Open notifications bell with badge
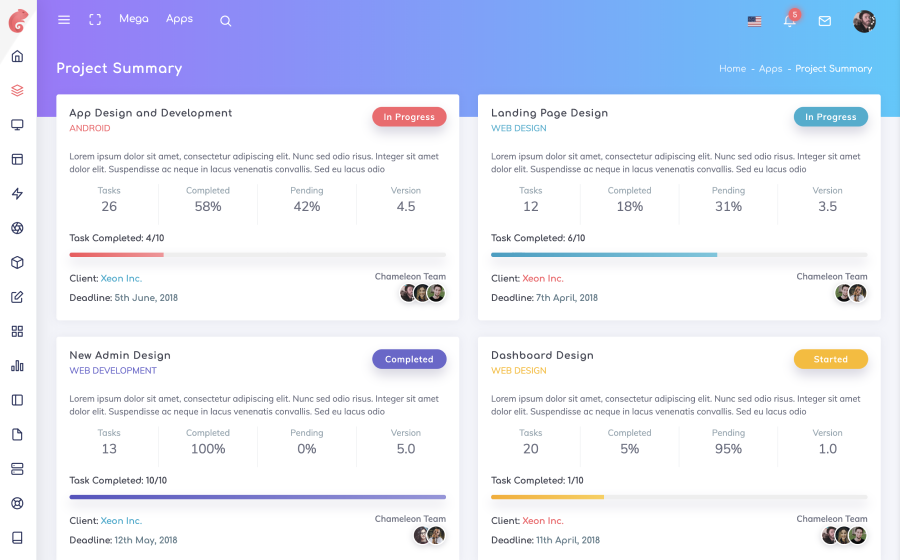The image size is (900, 560). (790, 20)
